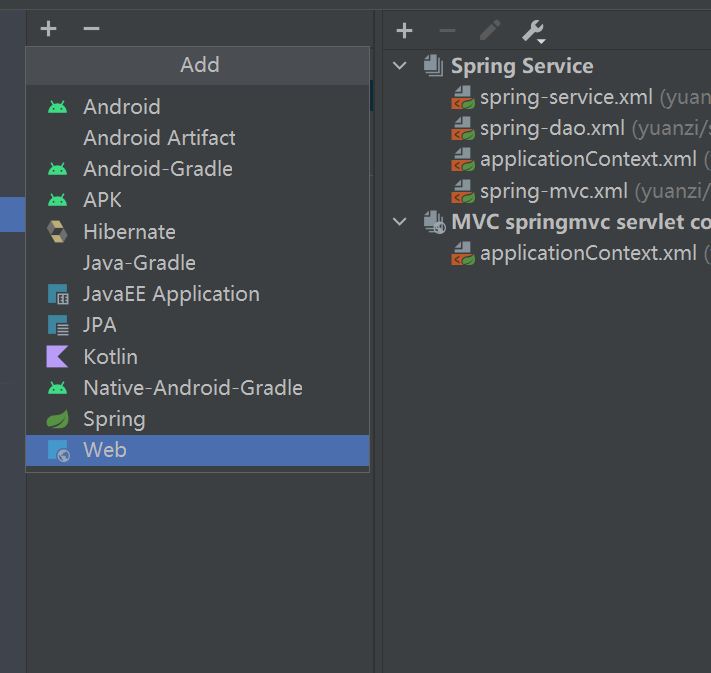Click the spring-dao.xml file icon
The width and height of the screenshot is (711, 673).
(x=463, y=129)
